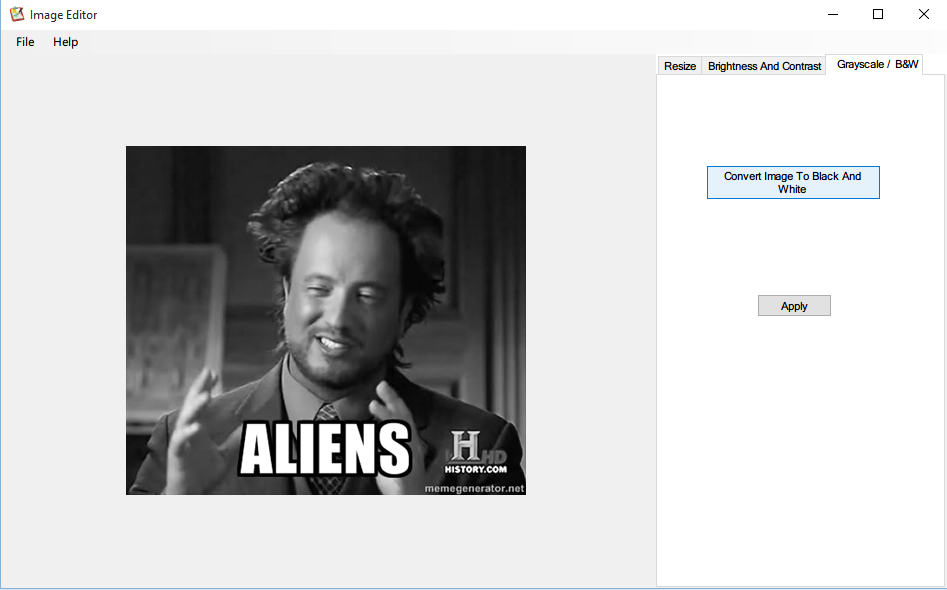The image size is (947, 590).
Task: Maximize the Image Editor window
Action: click(x=878, y=14)
